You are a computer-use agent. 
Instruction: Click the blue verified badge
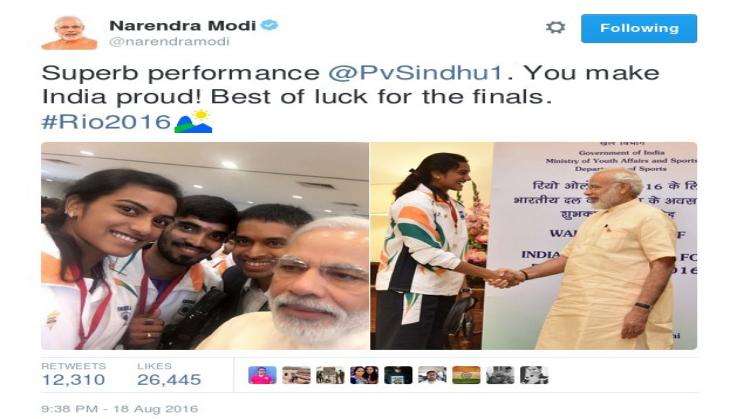[x=269, y=25]
